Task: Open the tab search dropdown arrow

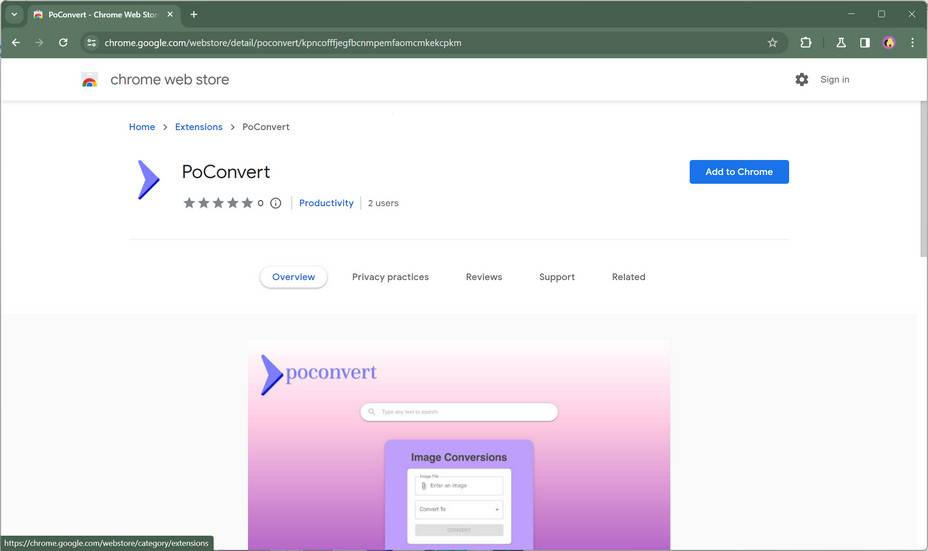Action: pyautogui.click(x=14, y=14)
